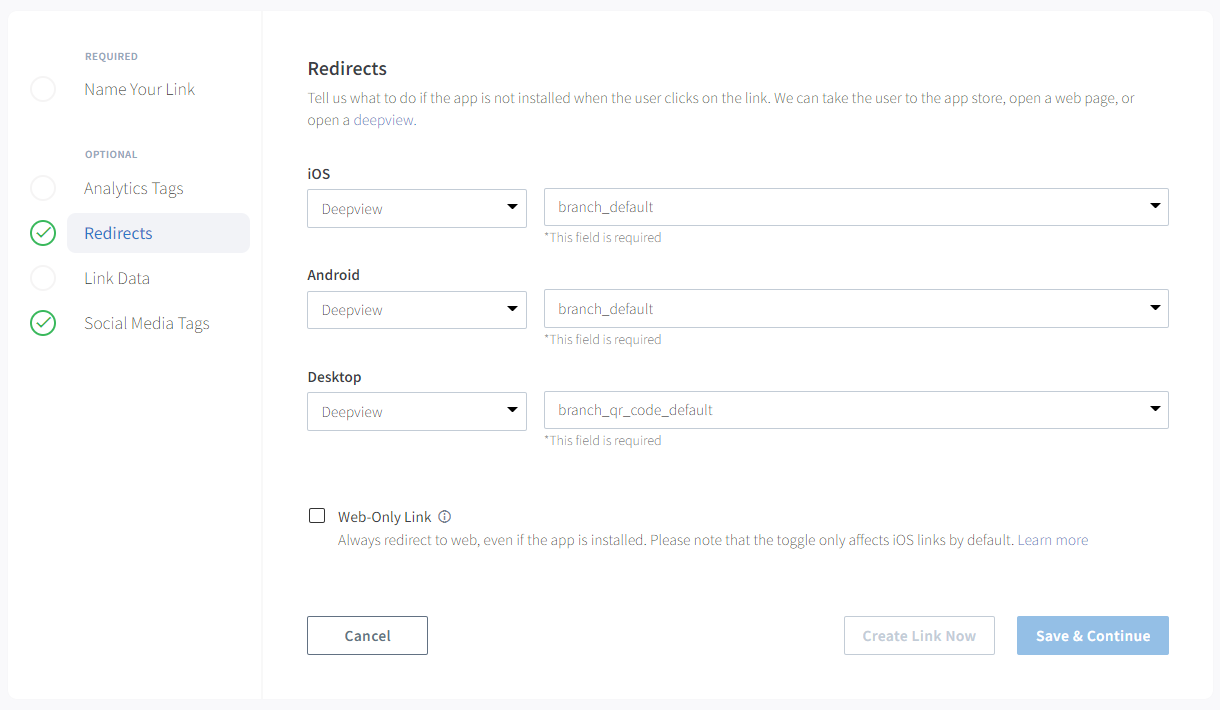Expand the iOS branch_default deepview dropdown
This screenshot has height=710, width=1220.
[855, 207]
